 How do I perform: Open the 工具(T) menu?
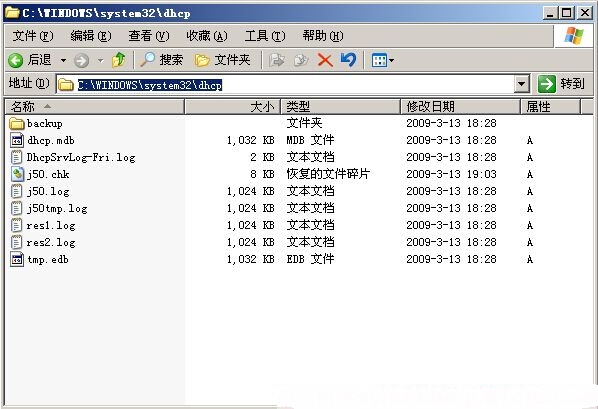tap(265, 36)
